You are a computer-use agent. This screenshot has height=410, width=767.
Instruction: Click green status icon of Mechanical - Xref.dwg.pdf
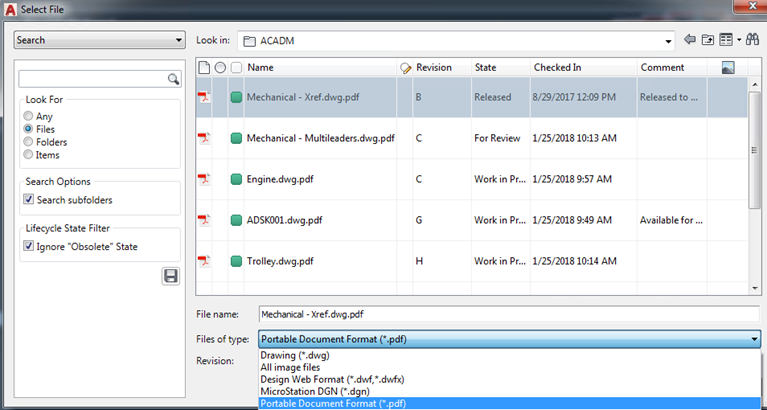coord(236,97)
